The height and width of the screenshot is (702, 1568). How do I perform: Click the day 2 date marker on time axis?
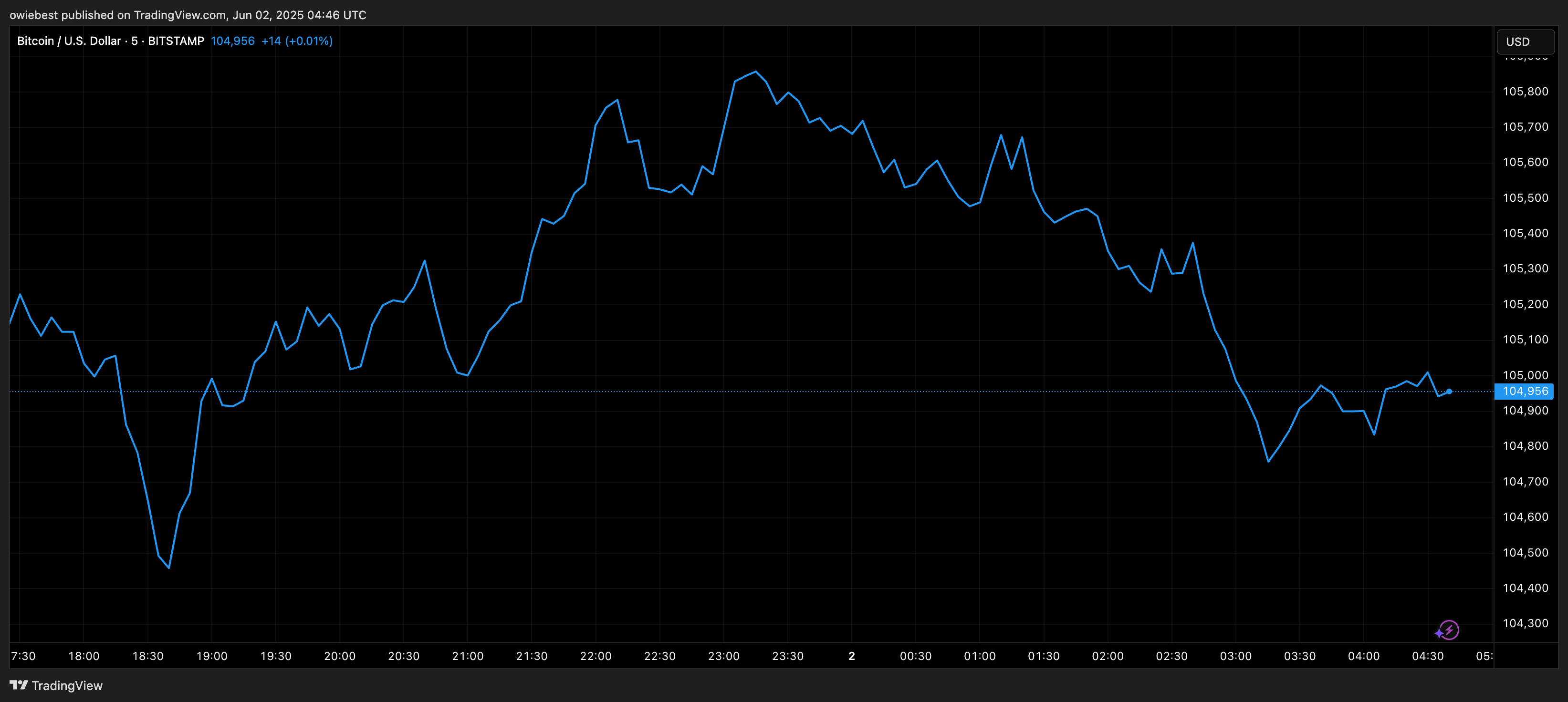point(852,656)
